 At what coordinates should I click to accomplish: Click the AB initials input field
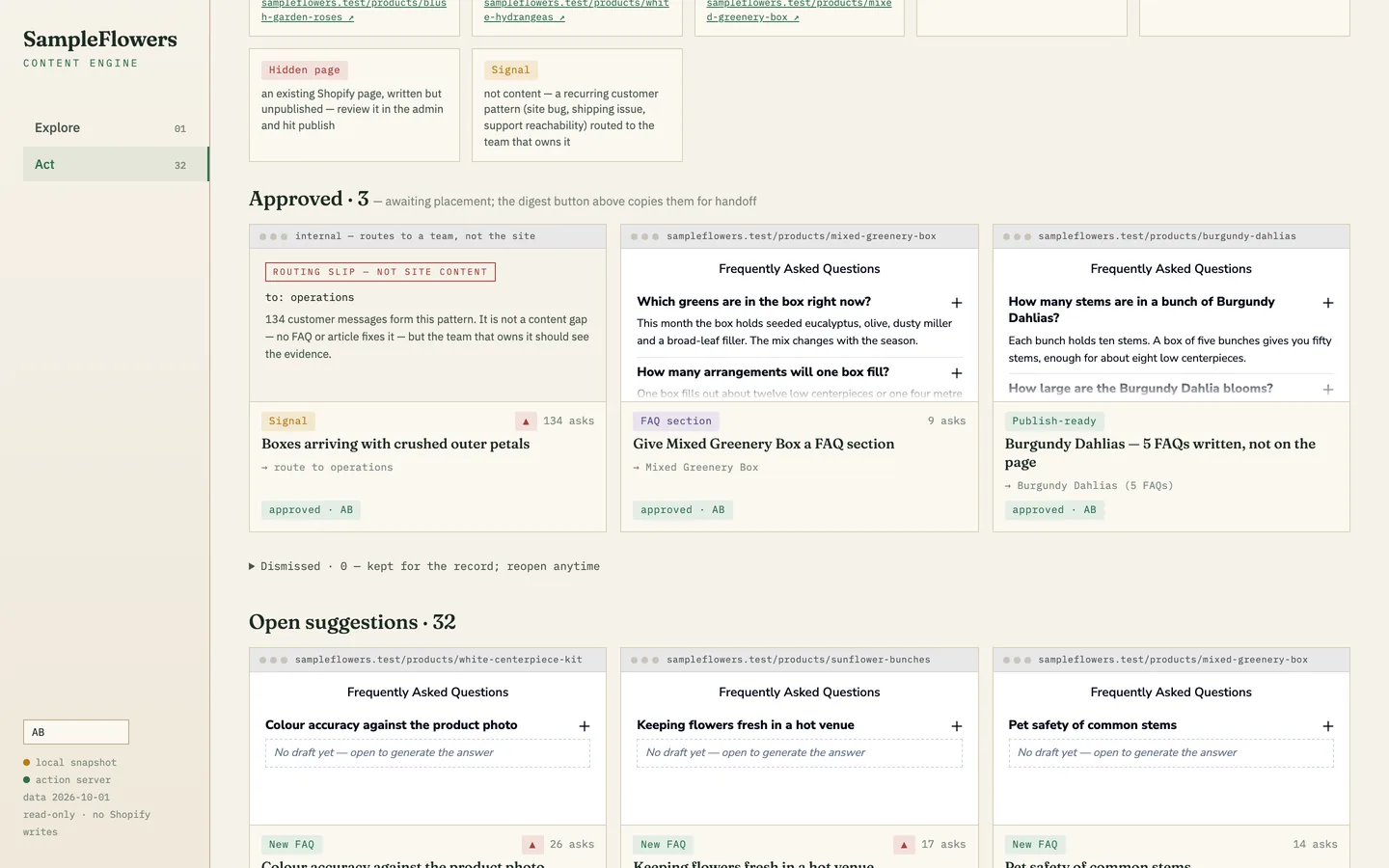point(76,732)
